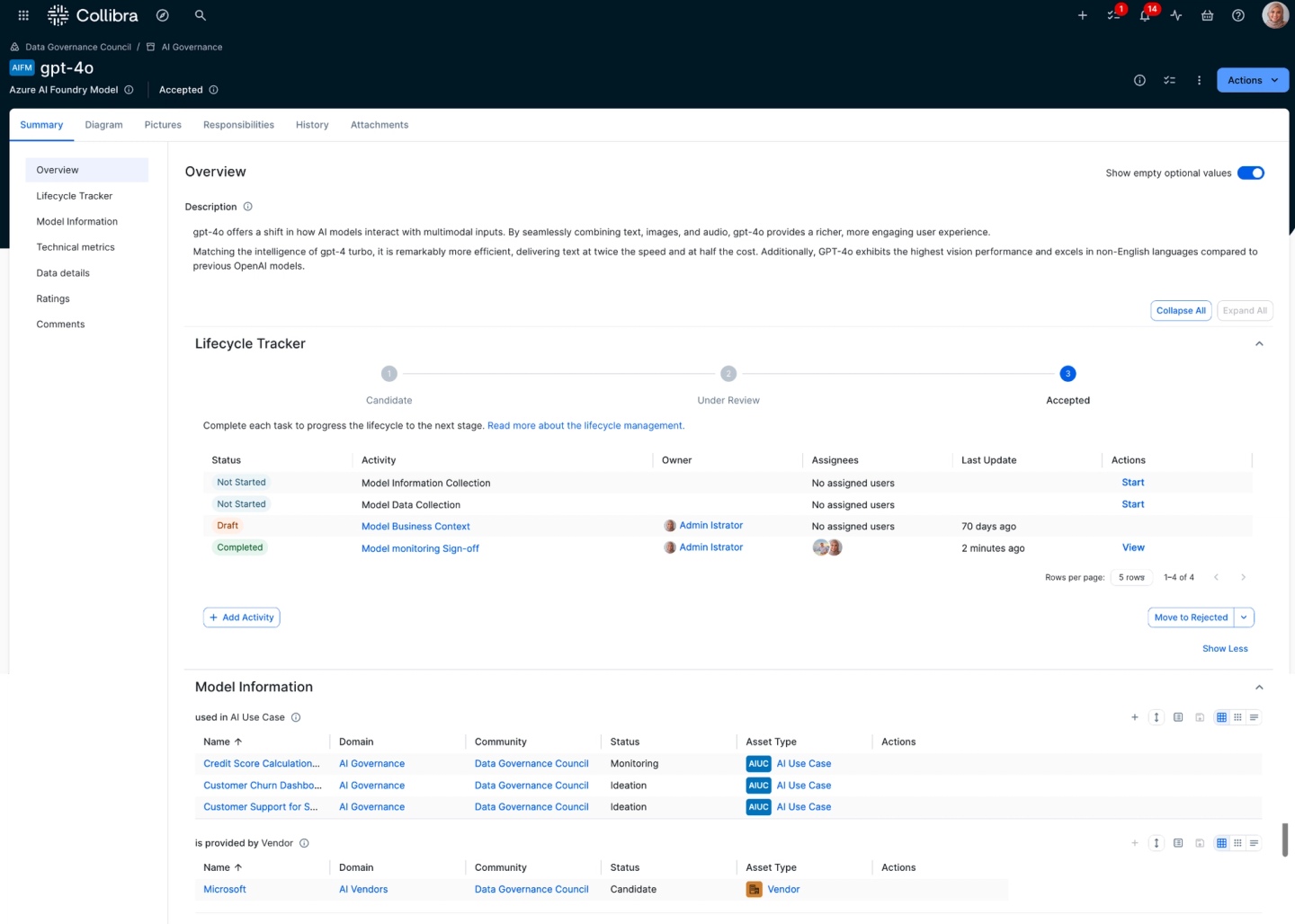The width and height of the screenshot is (1295, 924).
Task: Click the activity pulse icon in the header
Action: pos(1175,15)
